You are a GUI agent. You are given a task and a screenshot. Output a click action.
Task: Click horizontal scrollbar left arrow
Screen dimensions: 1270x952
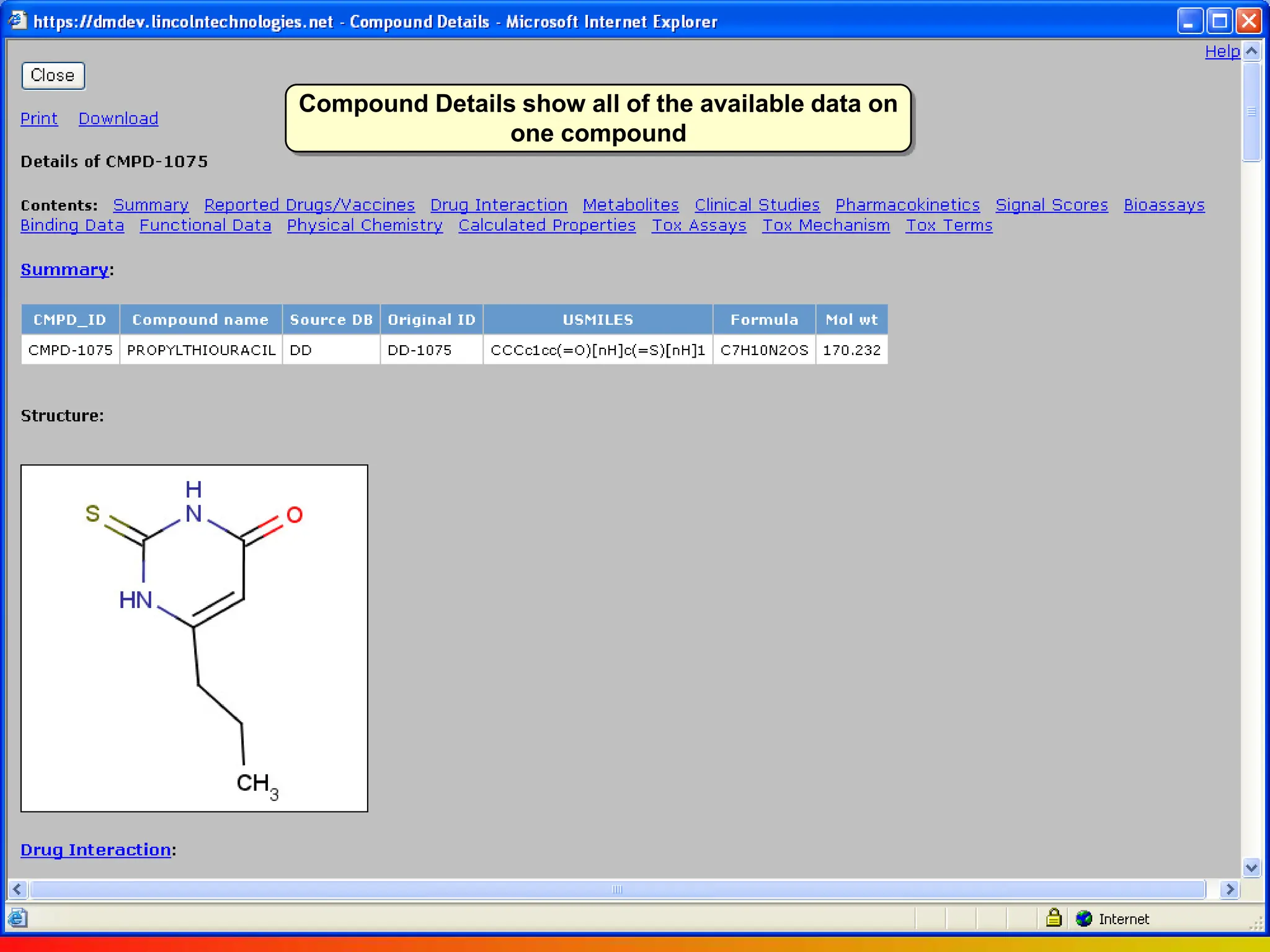click(x=17, y=889)
